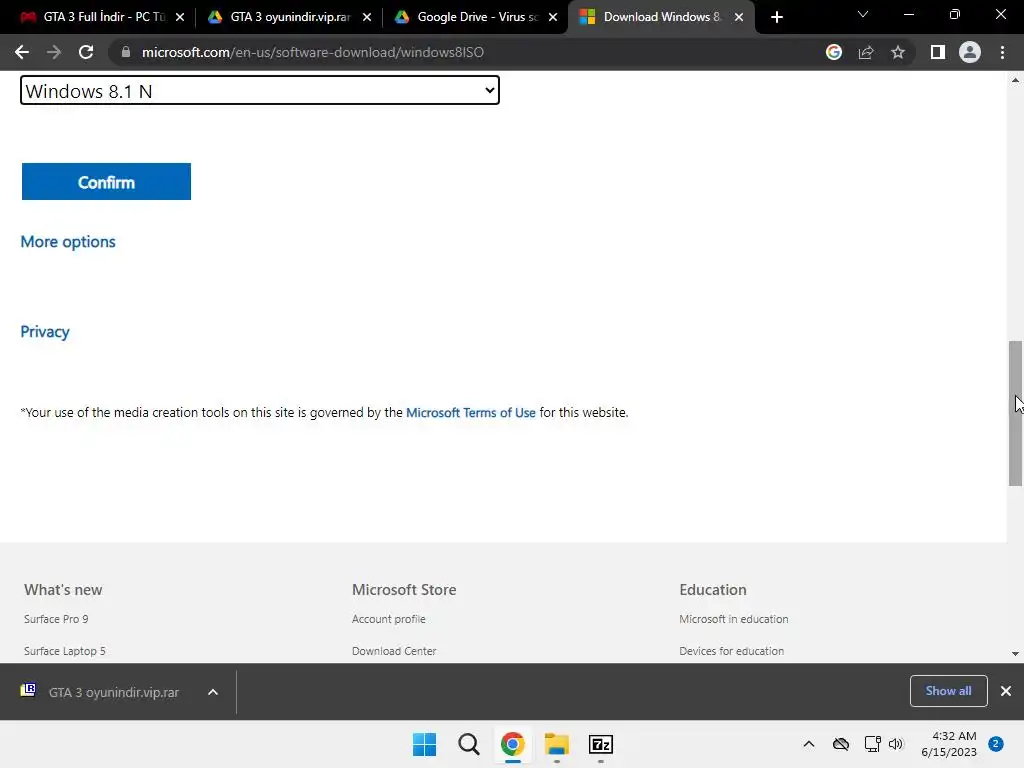Viewport: 1024px width, 768px height.
Task: Open the Google account icon in address bar
Action: (834, 52)
